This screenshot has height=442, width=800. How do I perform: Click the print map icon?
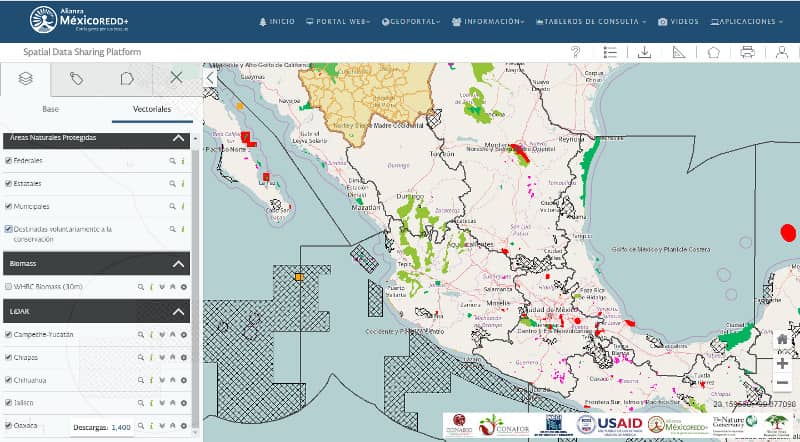(x=747, y=52)
